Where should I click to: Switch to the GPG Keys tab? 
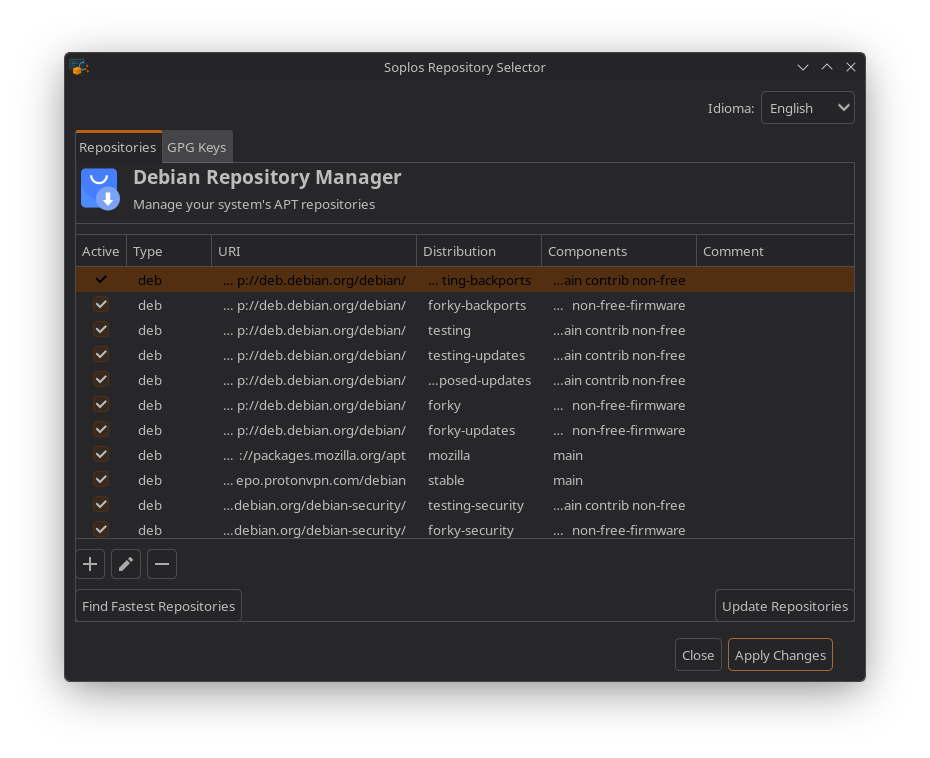coord(196,146)
